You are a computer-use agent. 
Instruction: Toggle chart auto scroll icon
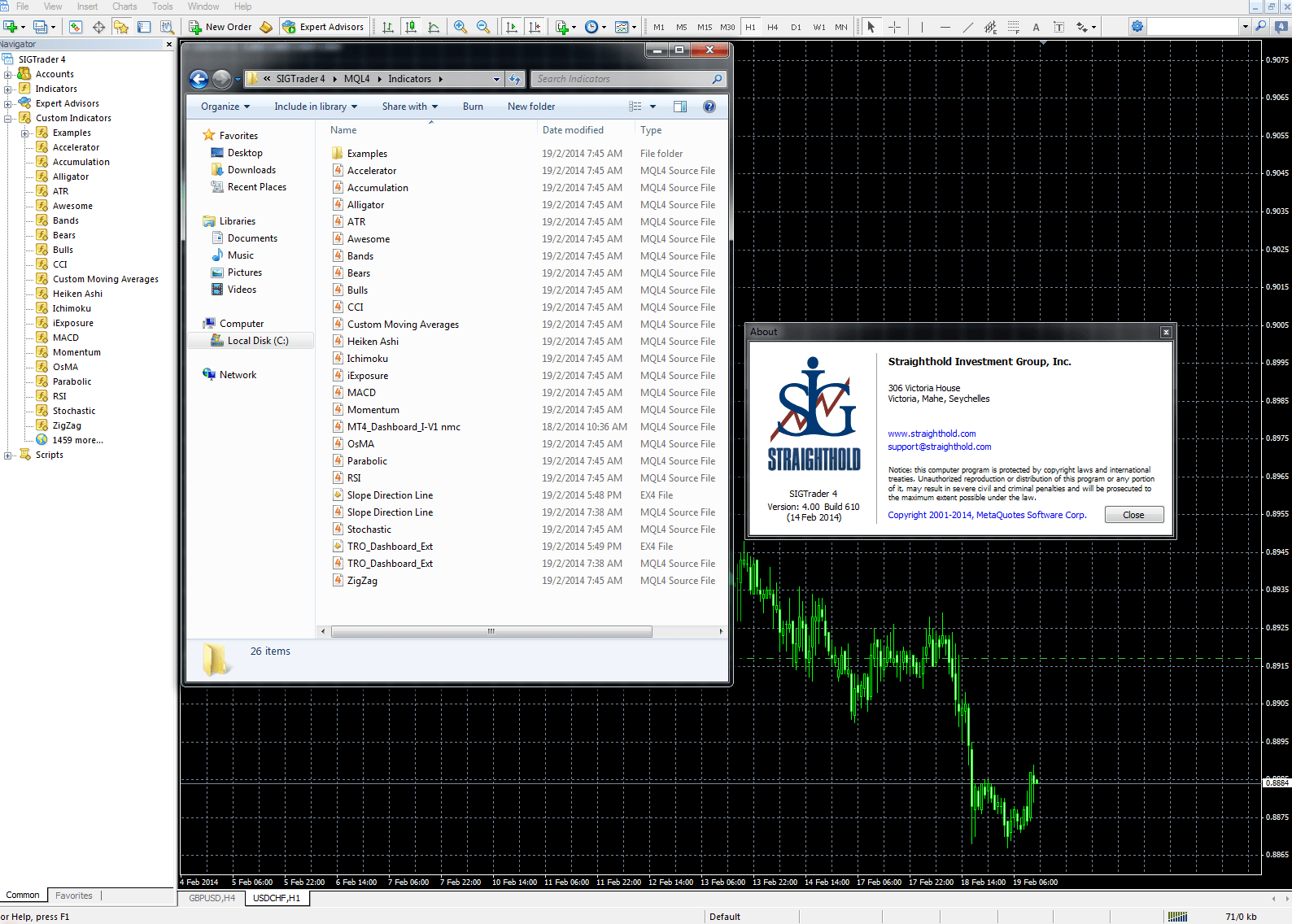[x=511, y=27]
